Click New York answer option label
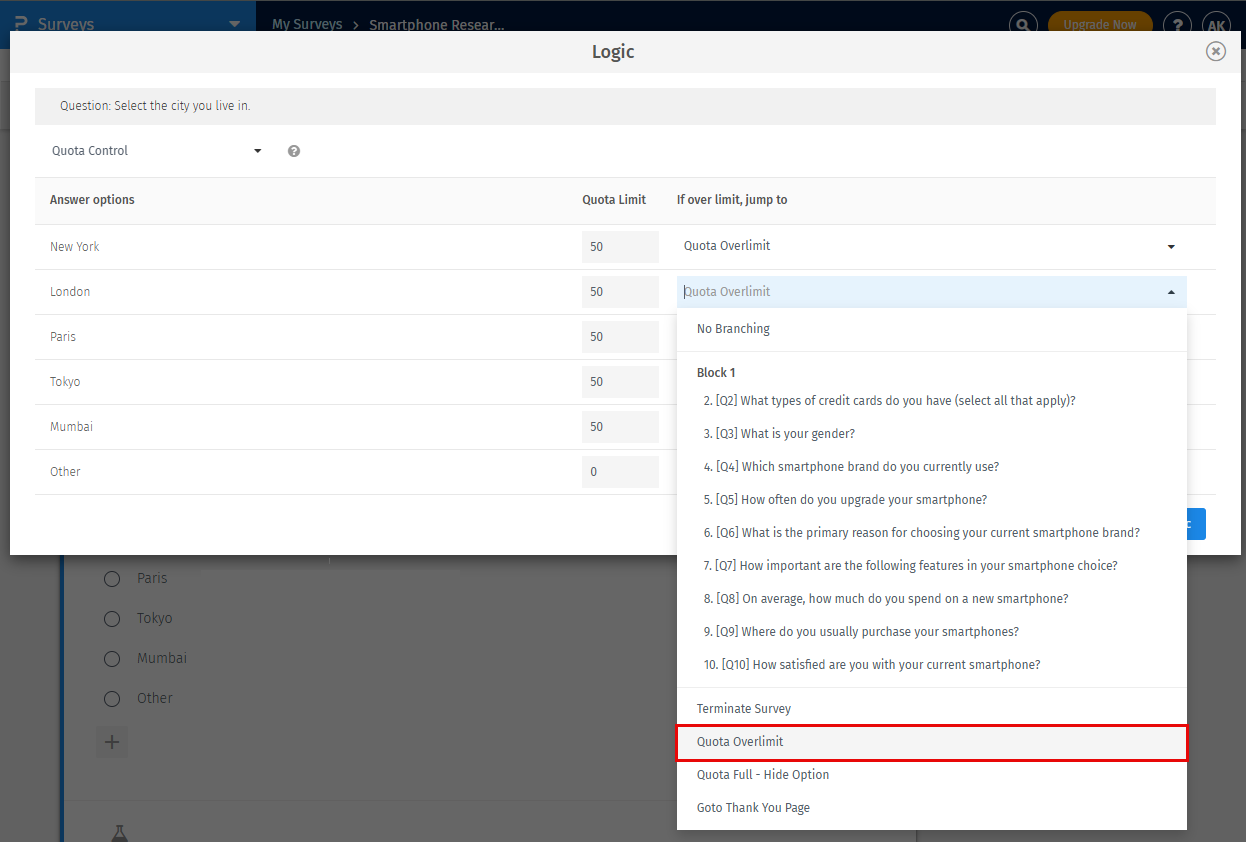Viewport: 1246px width, 842px height. [75, 247]
